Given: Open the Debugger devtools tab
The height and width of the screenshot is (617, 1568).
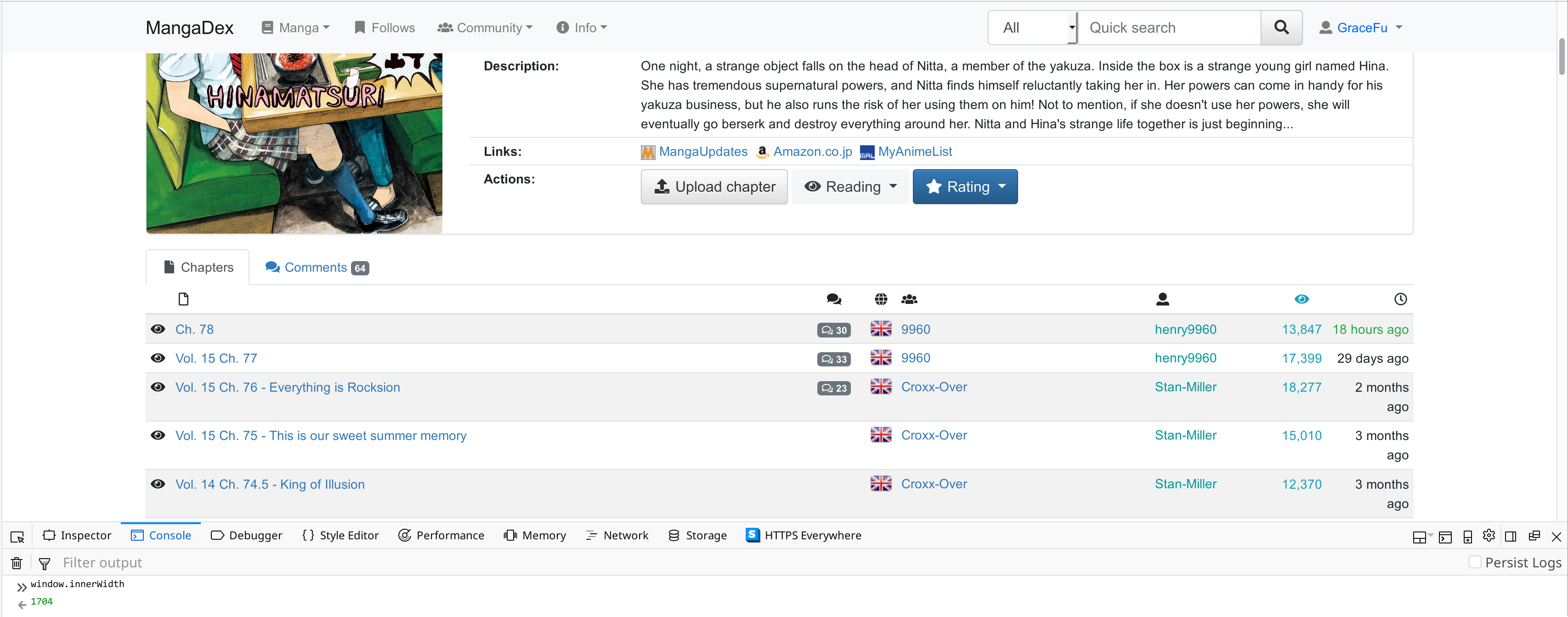Looking at the screenshot, I should 247,535.
